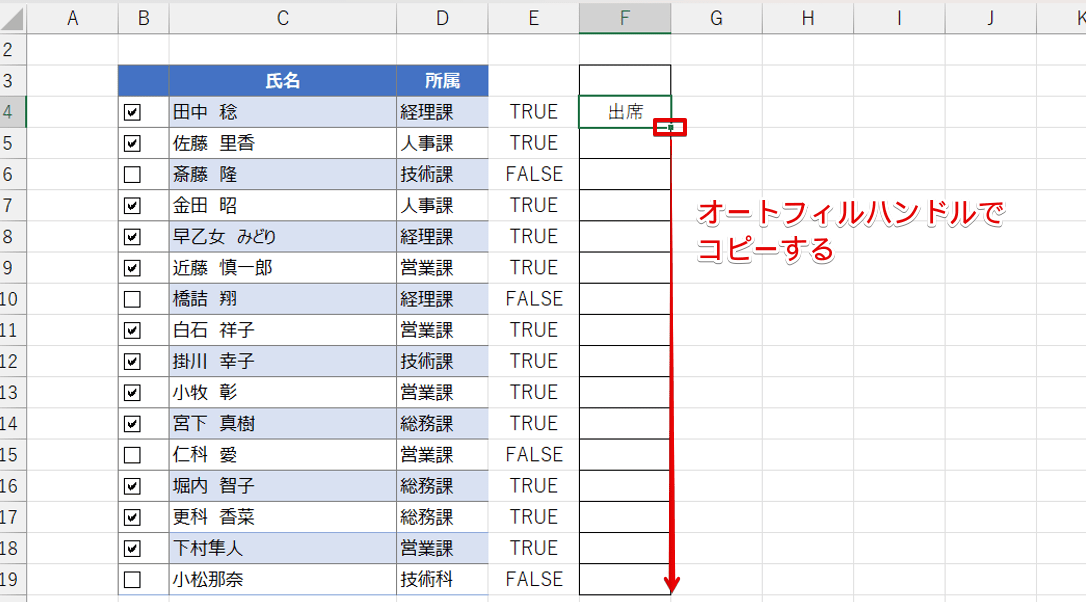The width and height of the screenshot is (1086, 602).
Task: Toggle the checkbox for 更科 香菜
Action: pyautogui.click(x=132, y=517)
